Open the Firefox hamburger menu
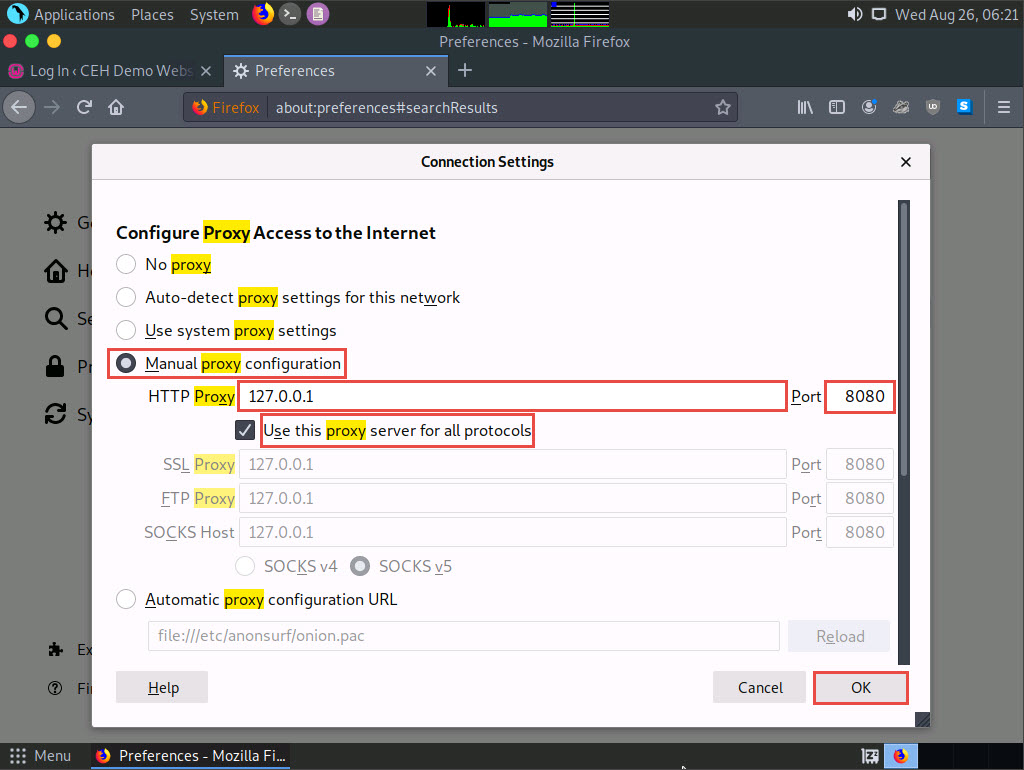Viewport: 1024px width, 770px height. point(1004,107)
